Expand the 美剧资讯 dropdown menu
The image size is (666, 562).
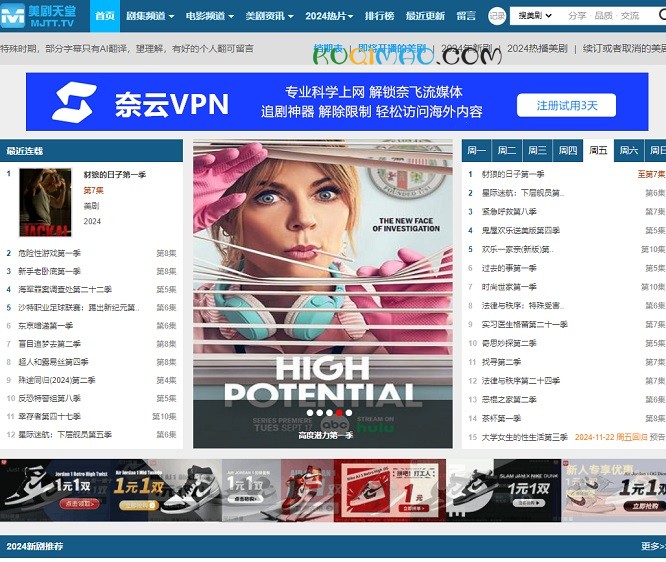[269, 16]
